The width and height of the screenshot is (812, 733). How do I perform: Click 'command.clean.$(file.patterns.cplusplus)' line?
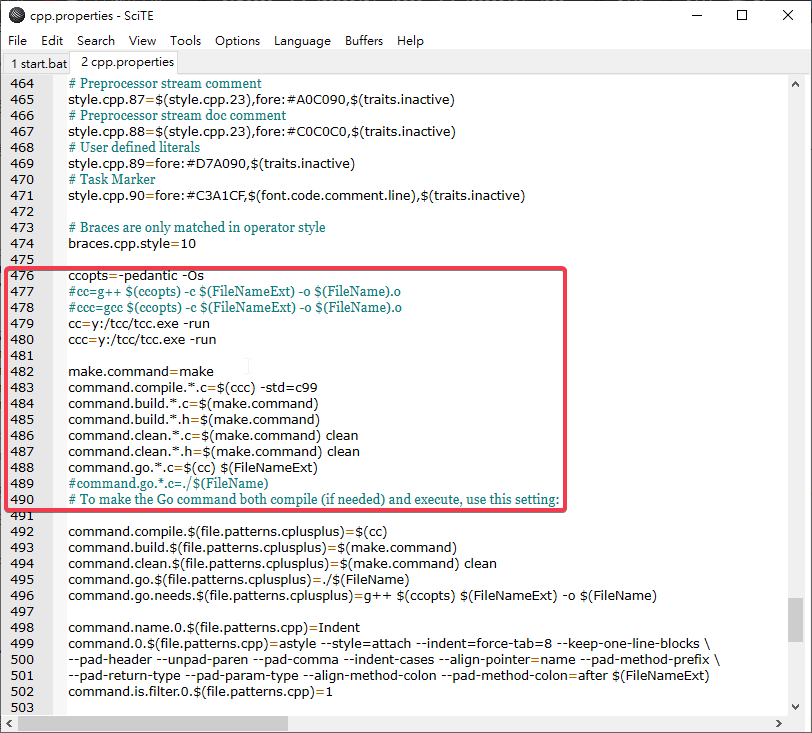(282, 564)
